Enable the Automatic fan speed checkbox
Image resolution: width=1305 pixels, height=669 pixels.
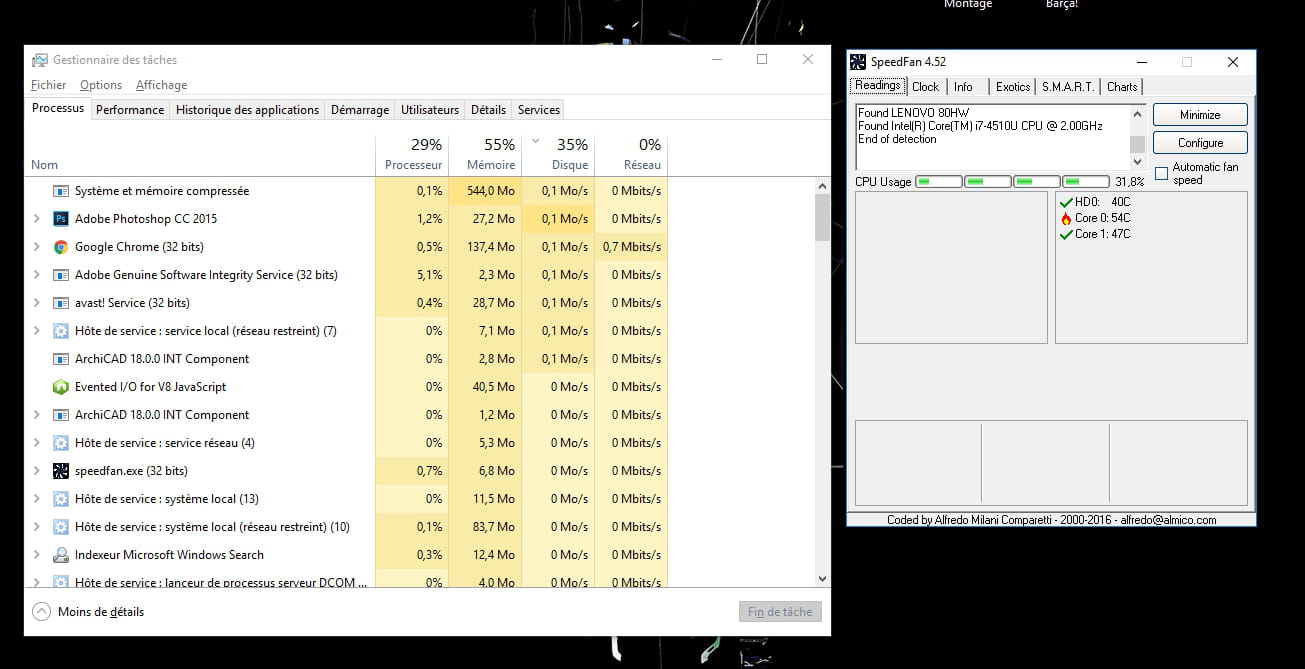[1161, 173]
